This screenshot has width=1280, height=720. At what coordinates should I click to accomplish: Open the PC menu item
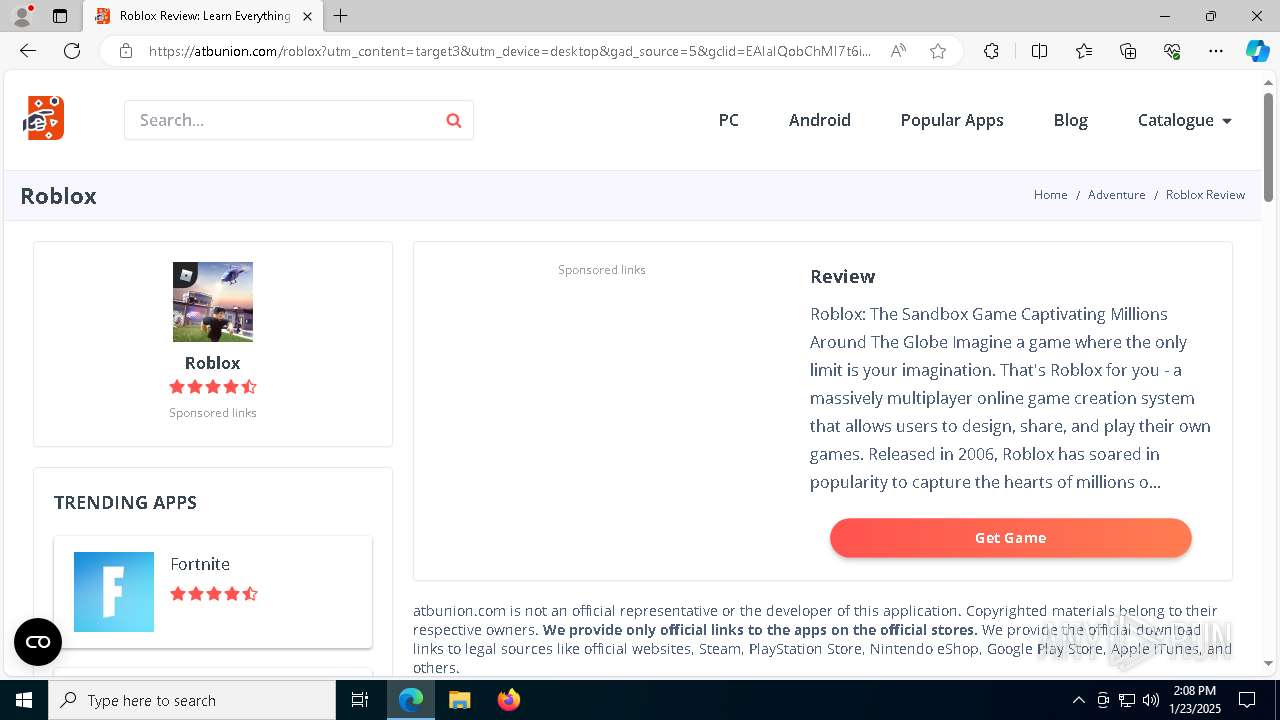(x=729, y=120)
